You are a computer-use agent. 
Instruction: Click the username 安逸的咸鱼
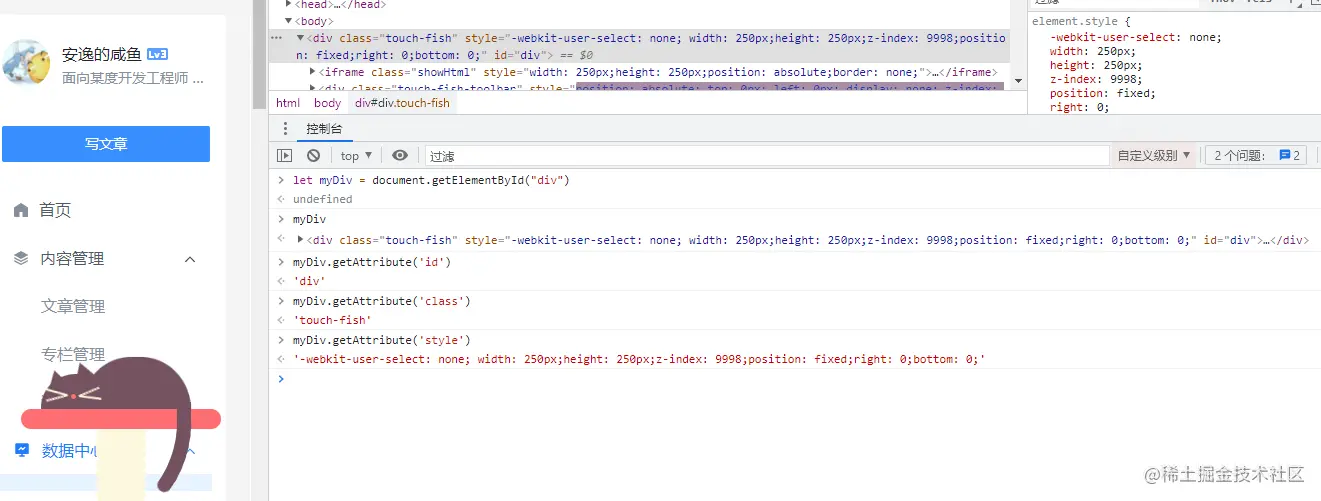click(102, 54)
